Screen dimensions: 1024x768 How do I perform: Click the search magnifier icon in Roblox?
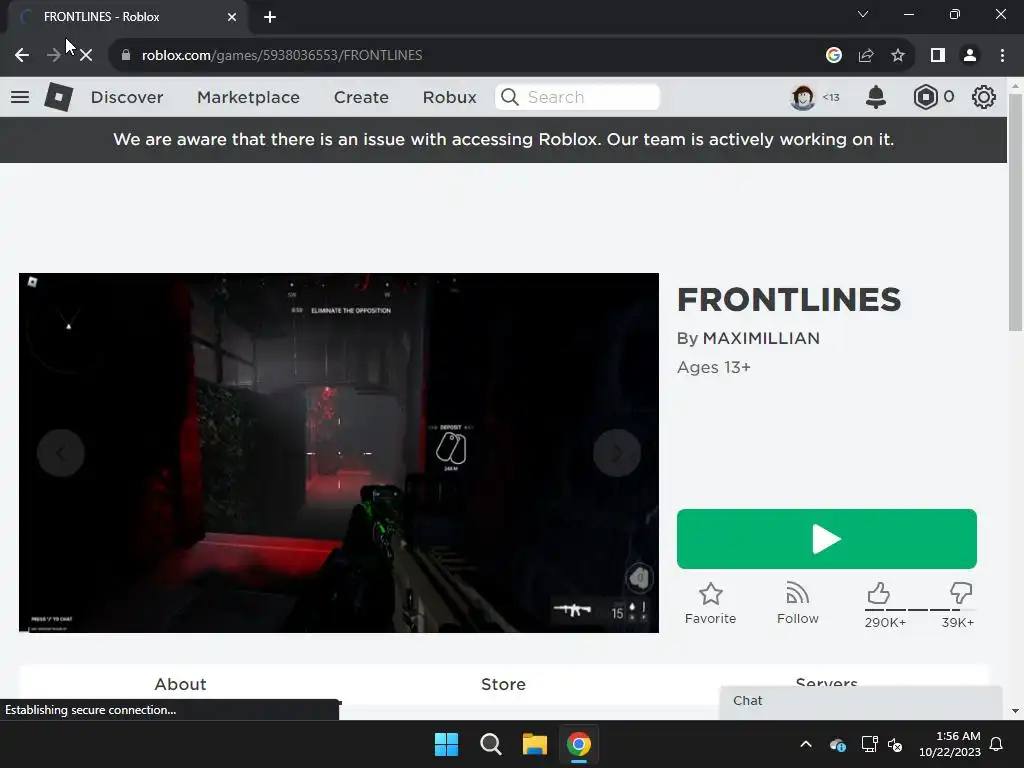tap(510, 97)
